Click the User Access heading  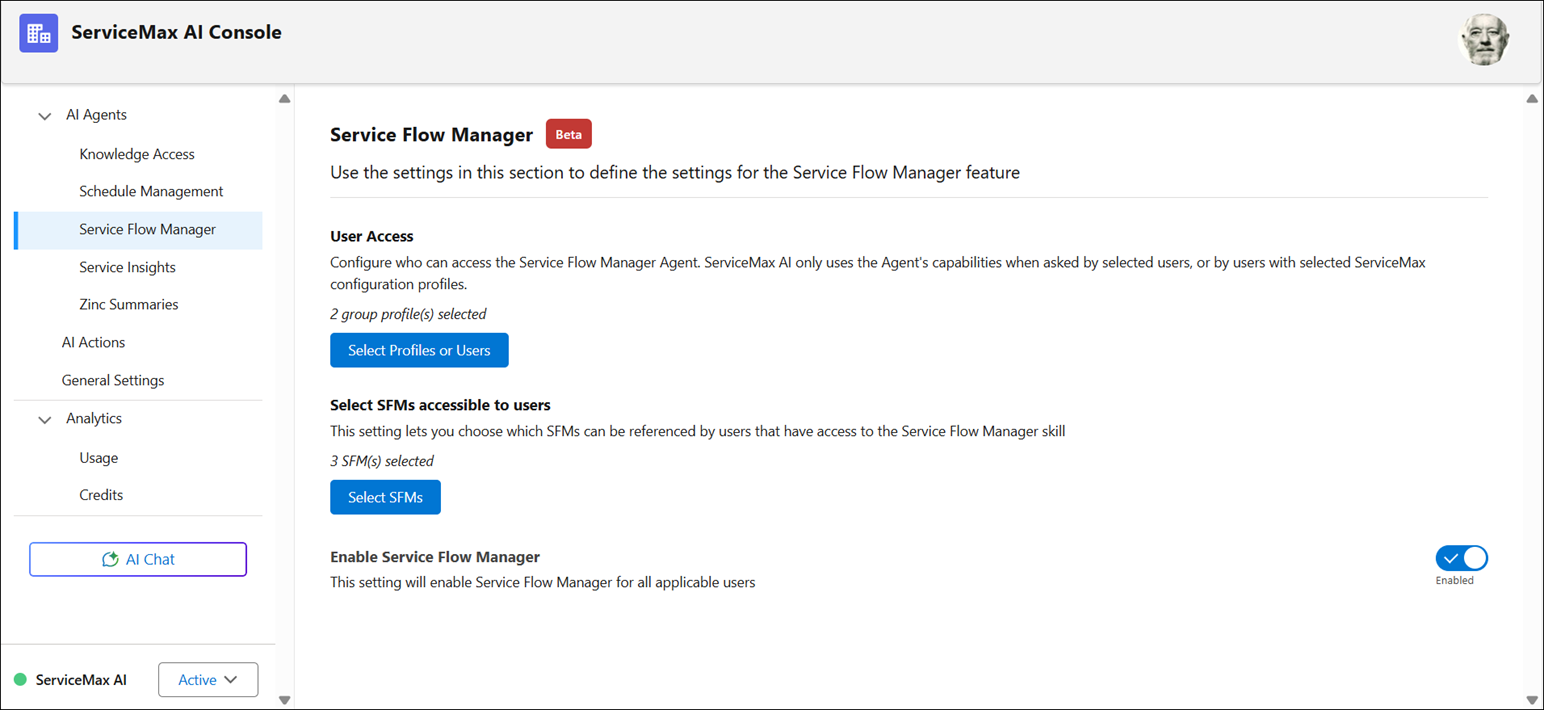[x=372, y=237]
